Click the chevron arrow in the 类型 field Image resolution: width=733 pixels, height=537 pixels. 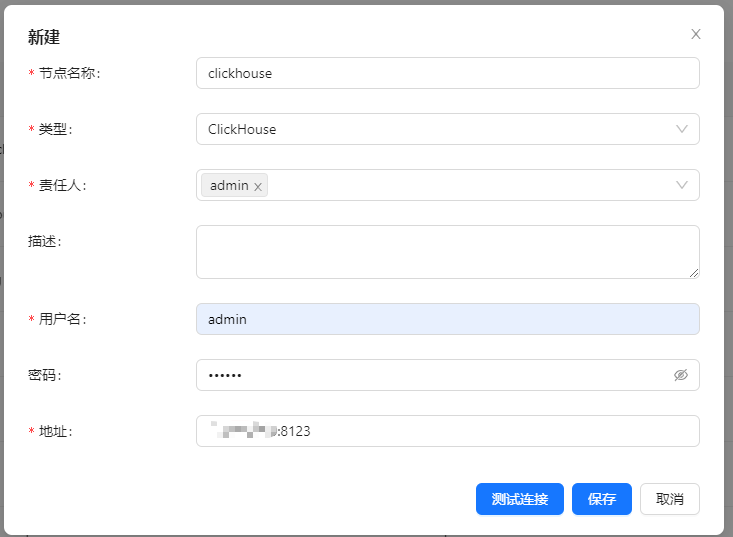tap(682, 129)
